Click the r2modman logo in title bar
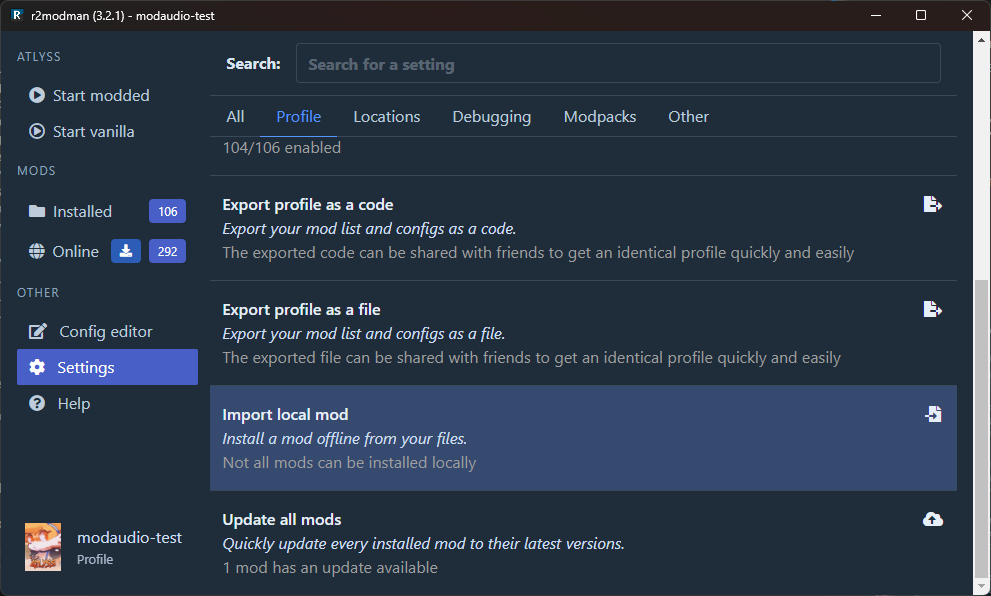Screen dimensions: 991x596 click(17, 15)
